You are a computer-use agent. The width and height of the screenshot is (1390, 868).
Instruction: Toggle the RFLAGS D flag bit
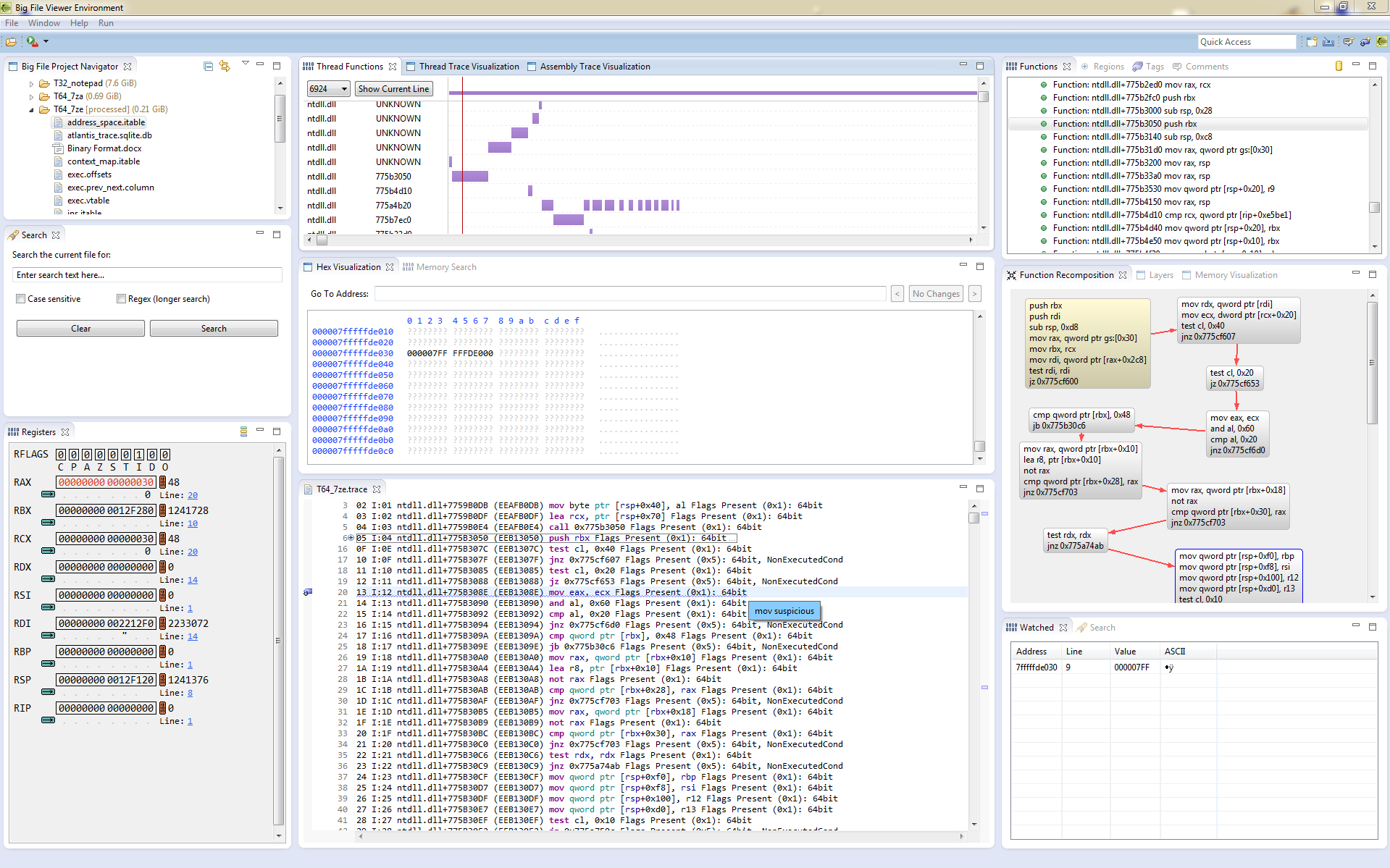[x=152, y=455]
